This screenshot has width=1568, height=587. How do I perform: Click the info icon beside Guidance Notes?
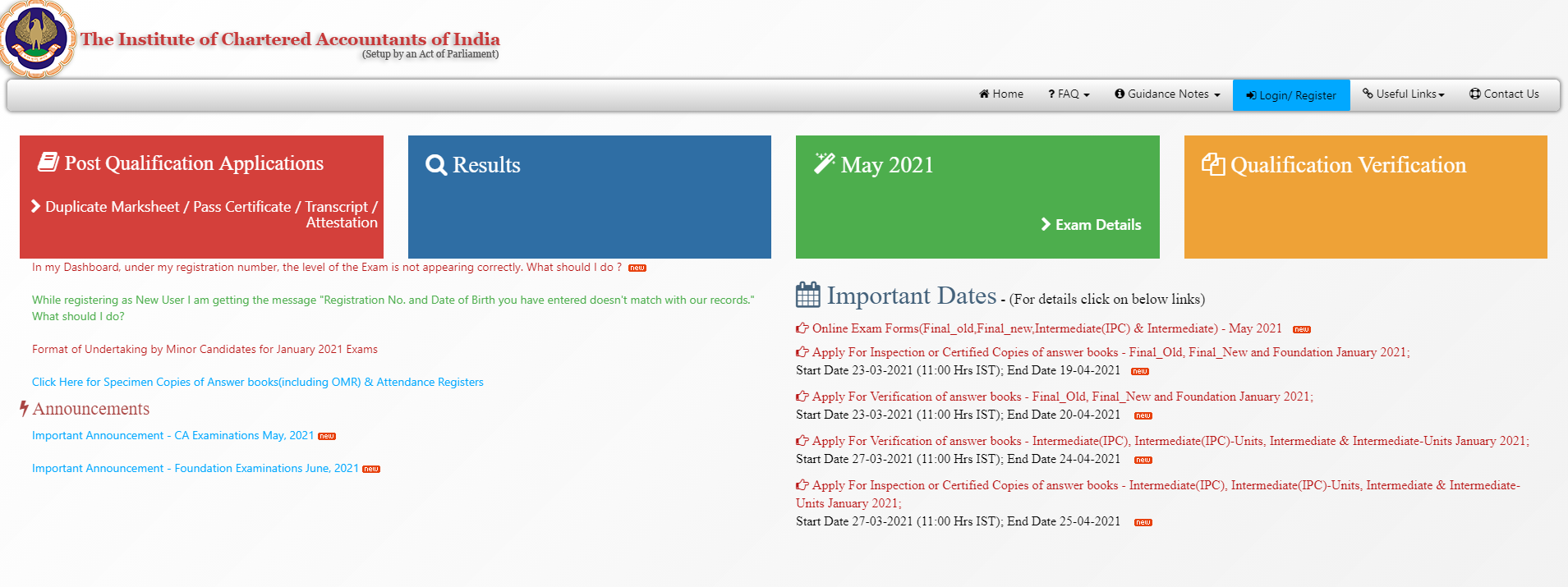pyautogui.click(x=1120, y=94)
